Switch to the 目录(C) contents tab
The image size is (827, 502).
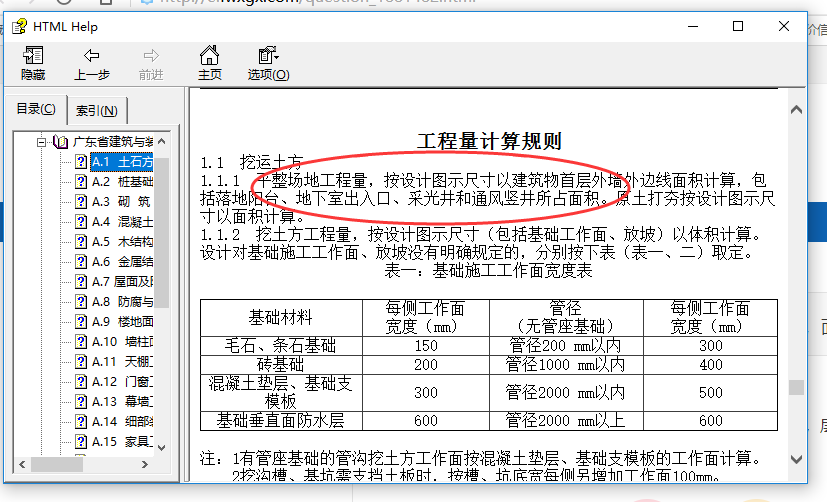(36, 109)
